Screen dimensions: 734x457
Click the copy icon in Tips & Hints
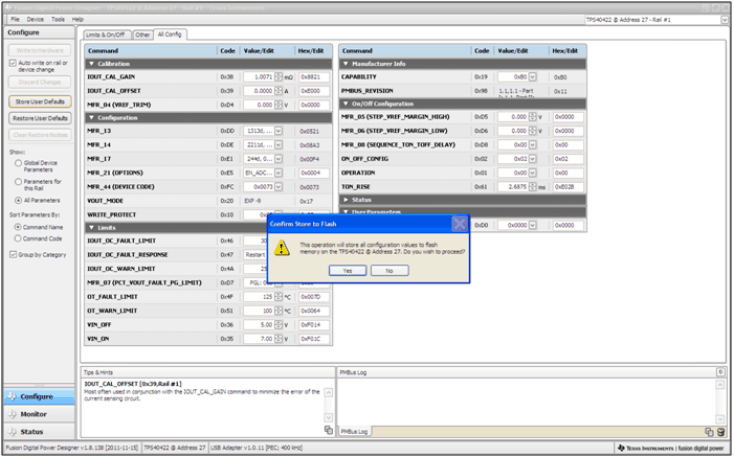click(327, 430)
